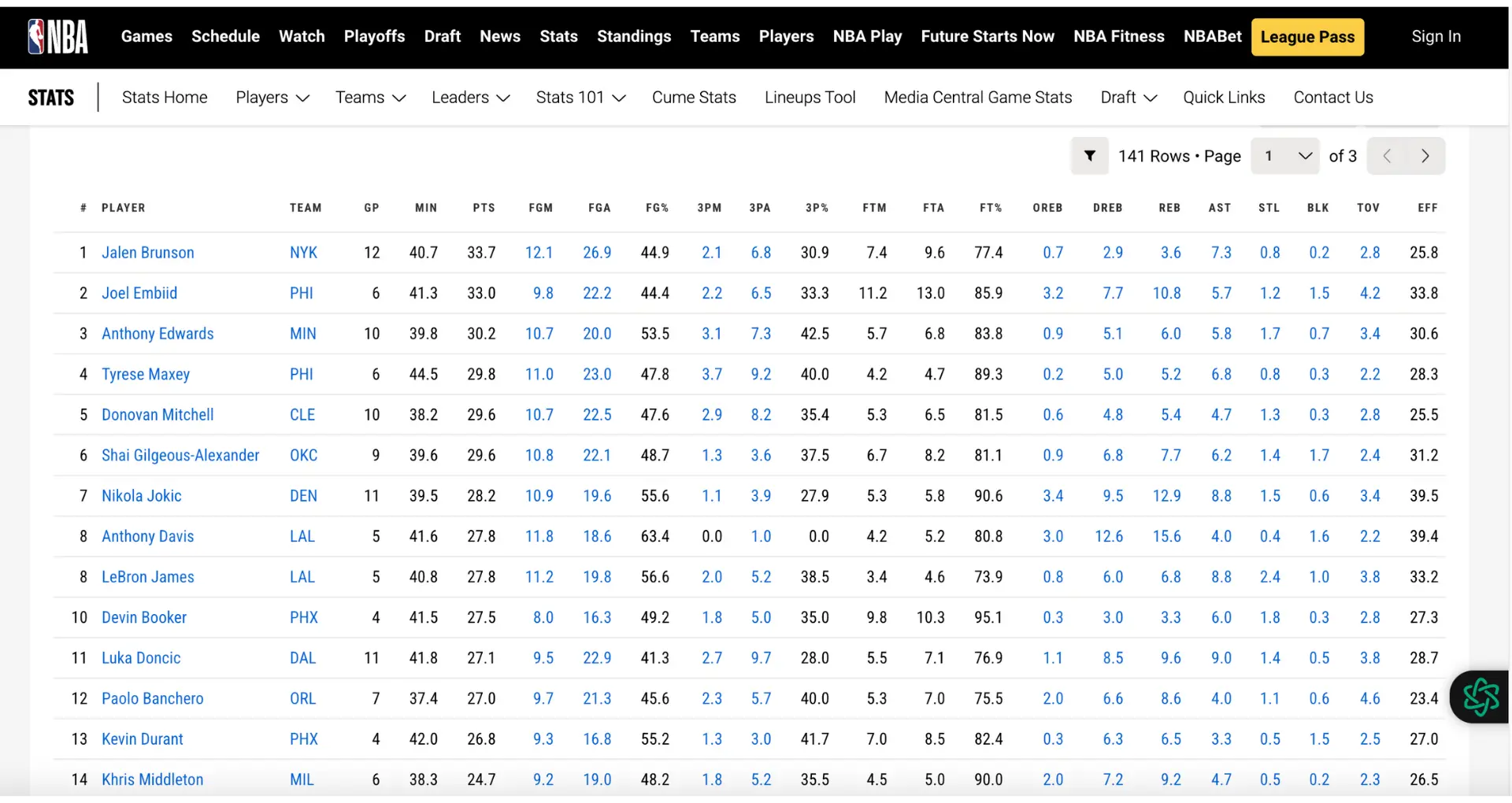Sort table by the PTS column header

(484, 208)
